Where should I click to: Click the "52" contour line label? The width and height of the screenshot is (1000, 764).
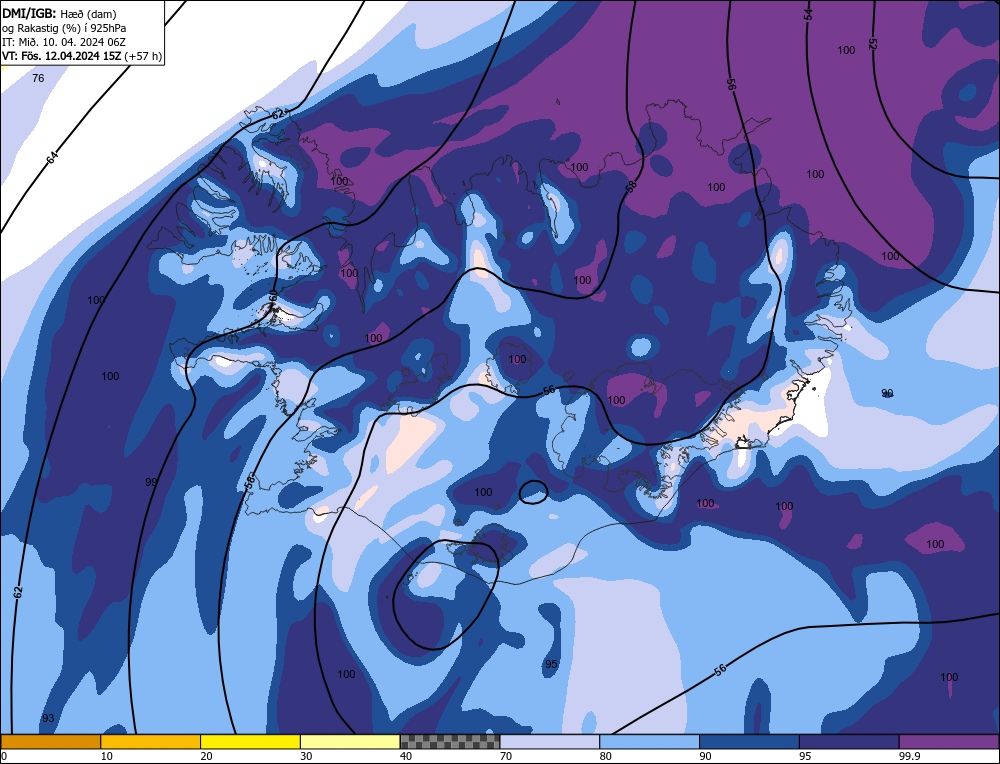(x=872, y=44)
